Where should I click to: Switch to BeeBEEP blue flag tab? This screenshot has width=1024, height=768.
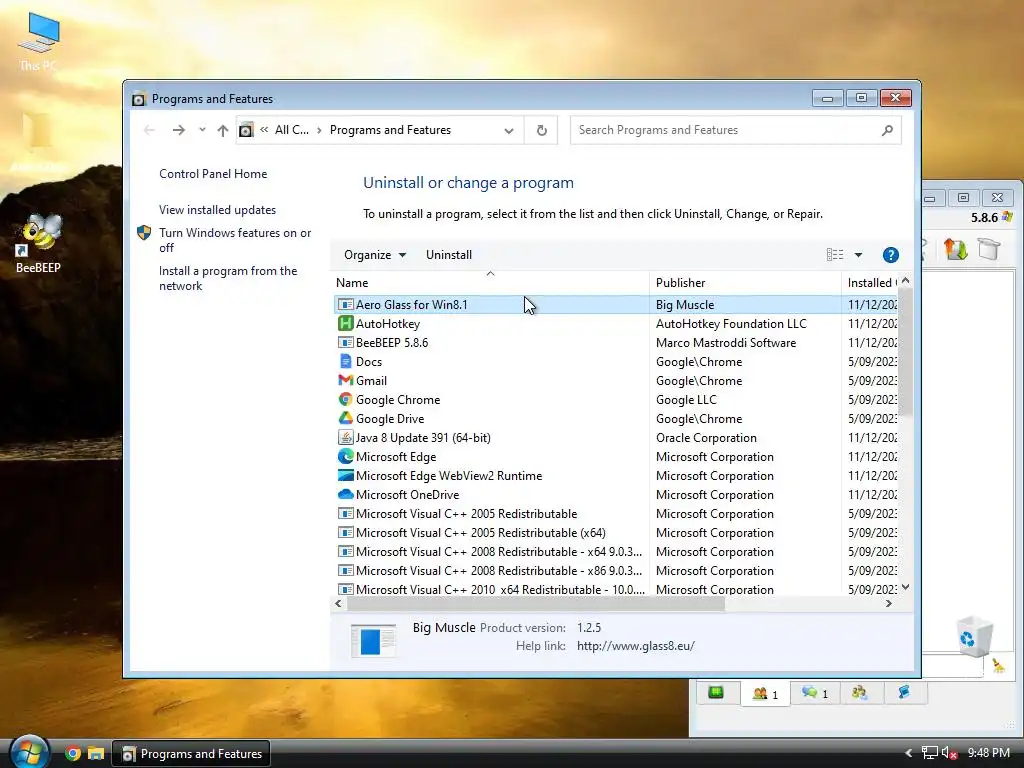[x=904, y=692]
